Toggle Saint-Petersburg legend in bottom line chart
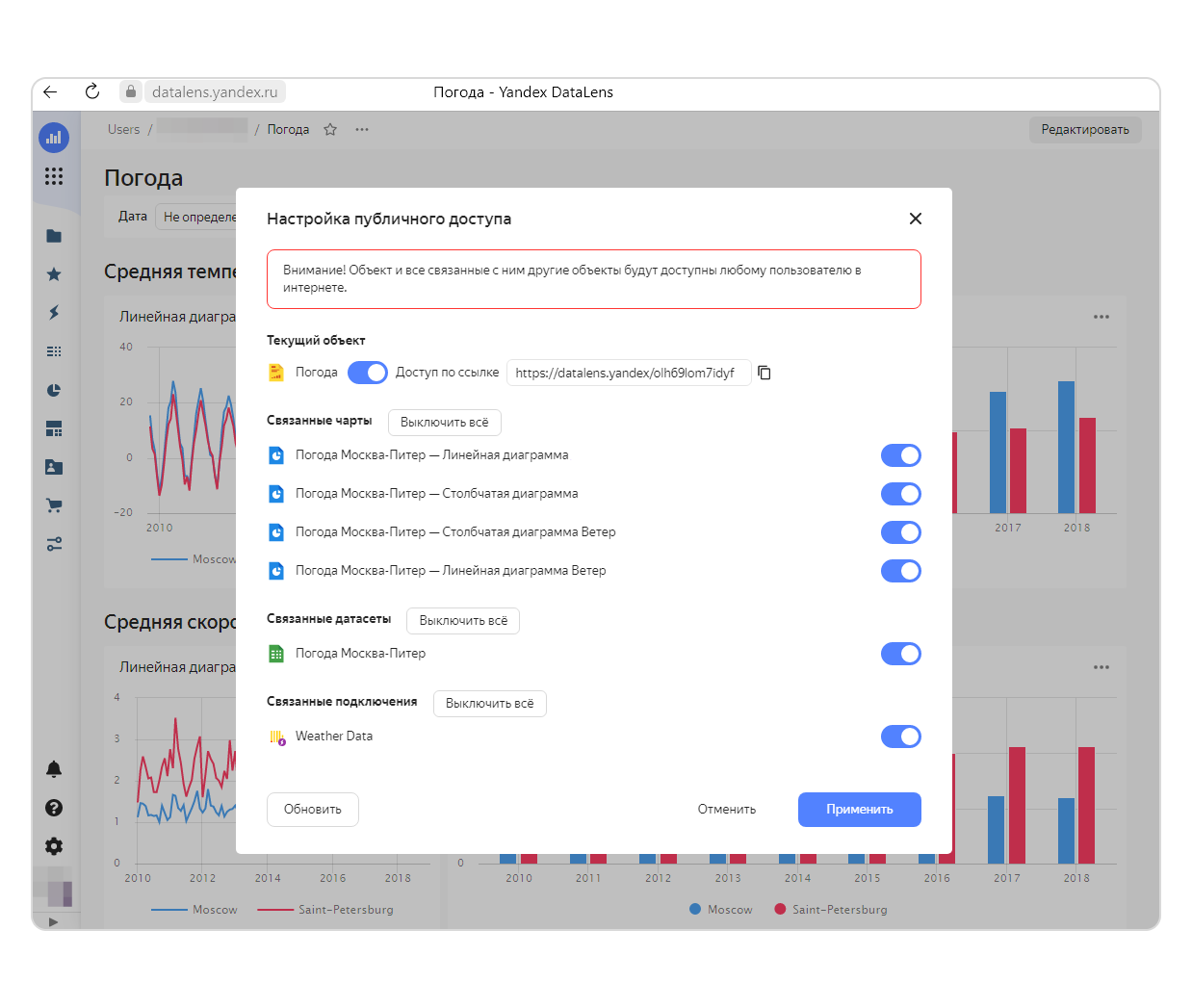 click(325, 910)
